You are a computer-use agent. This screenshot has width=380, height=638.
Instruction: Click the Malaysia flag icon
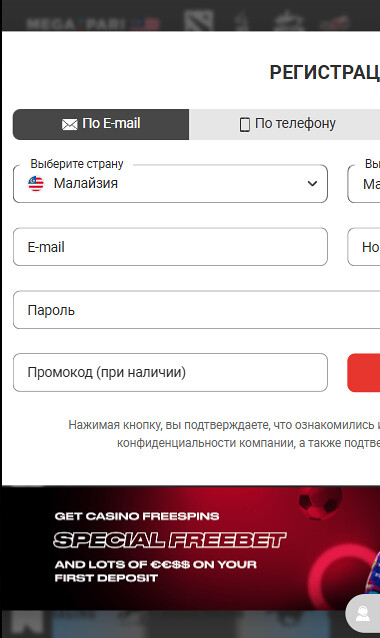coord(36,184)
